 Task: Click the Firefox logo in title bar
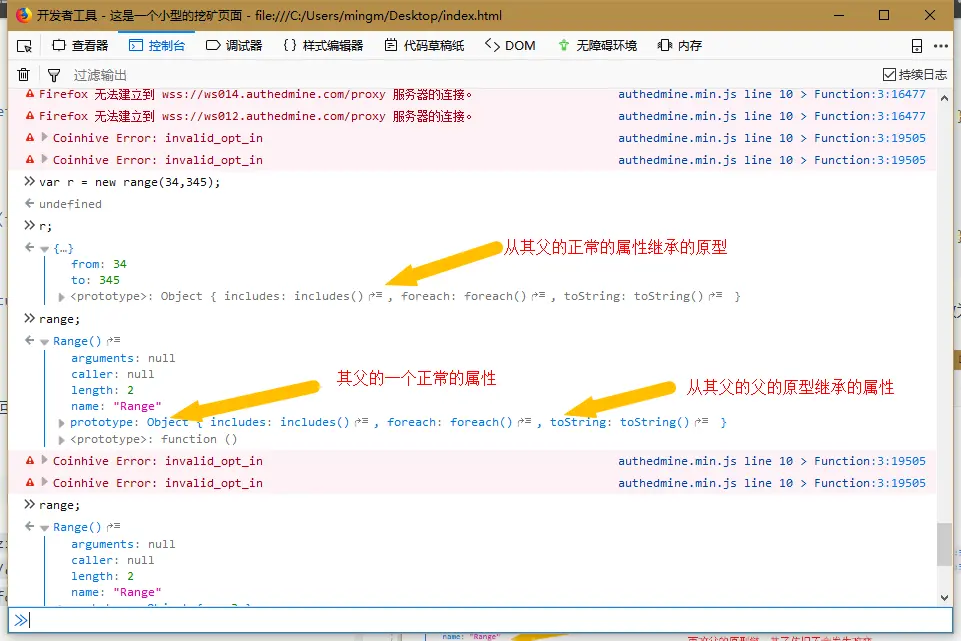coord(24,15)
